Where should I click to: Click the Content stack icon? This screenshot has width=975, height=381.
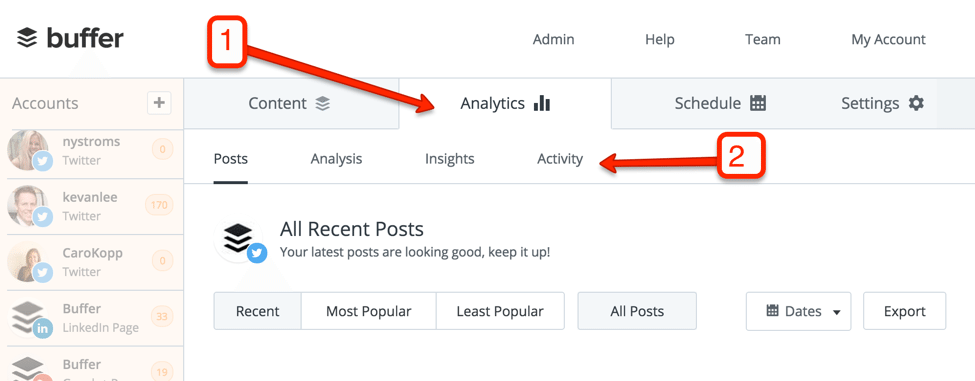[x=322, y=103]
